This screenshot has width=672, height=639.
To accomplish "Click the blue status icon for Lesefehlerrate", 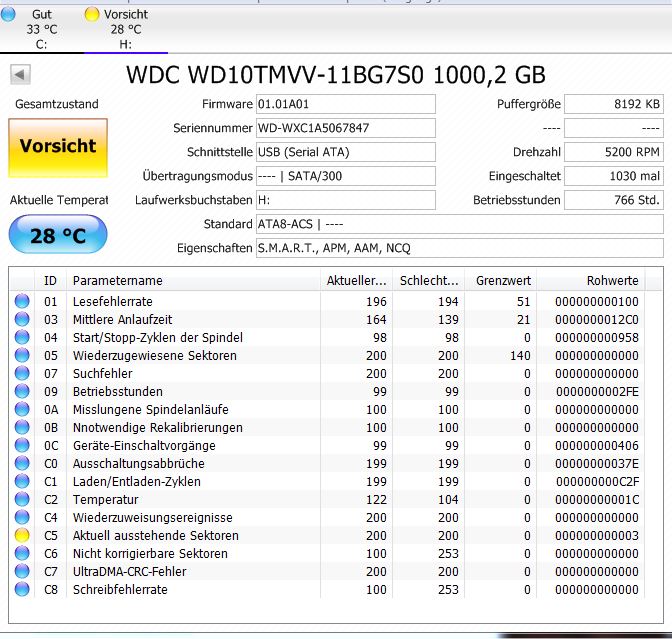I will click(22, 301).
